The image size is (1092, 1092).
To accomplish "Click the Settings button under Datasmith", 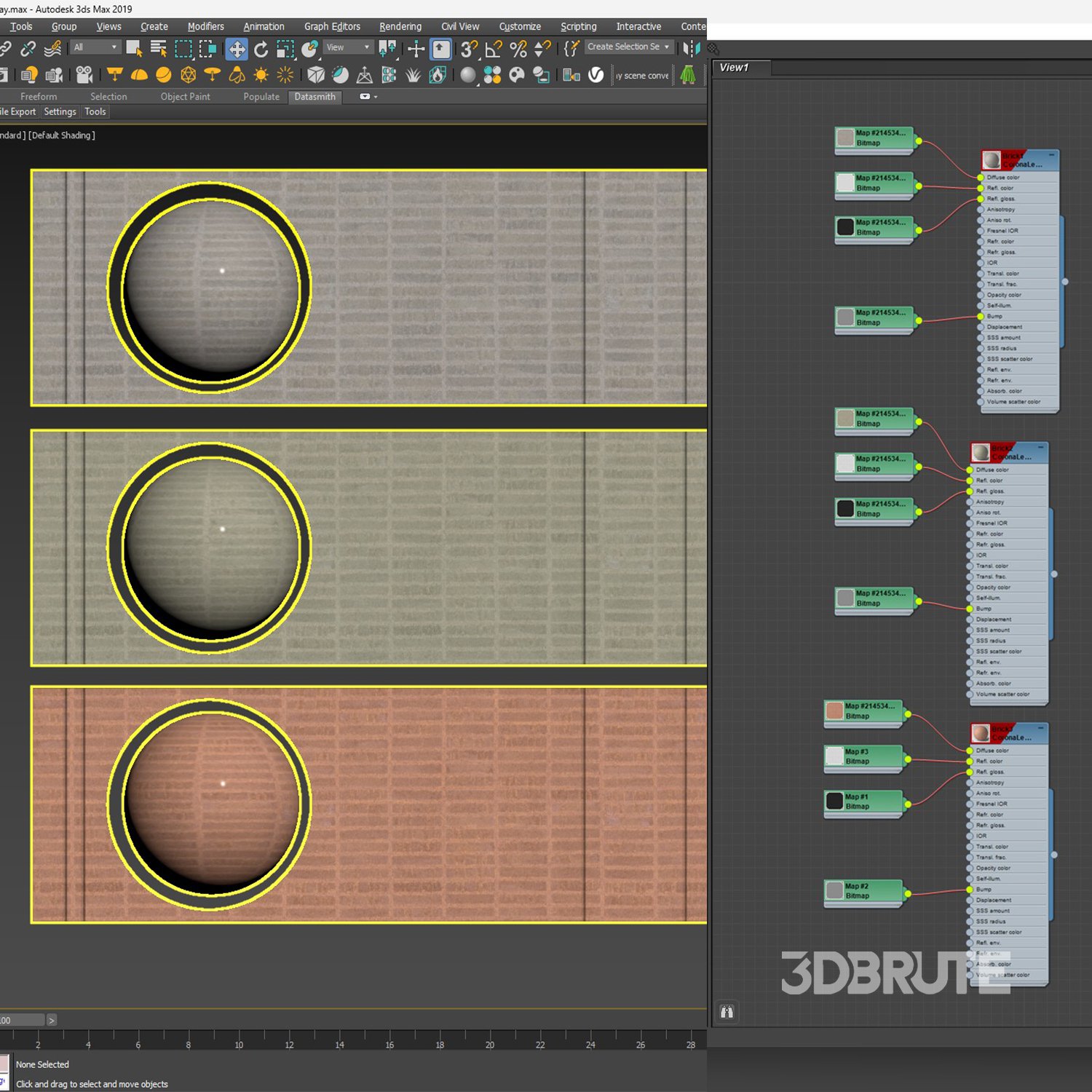I will tap(60, 111).
